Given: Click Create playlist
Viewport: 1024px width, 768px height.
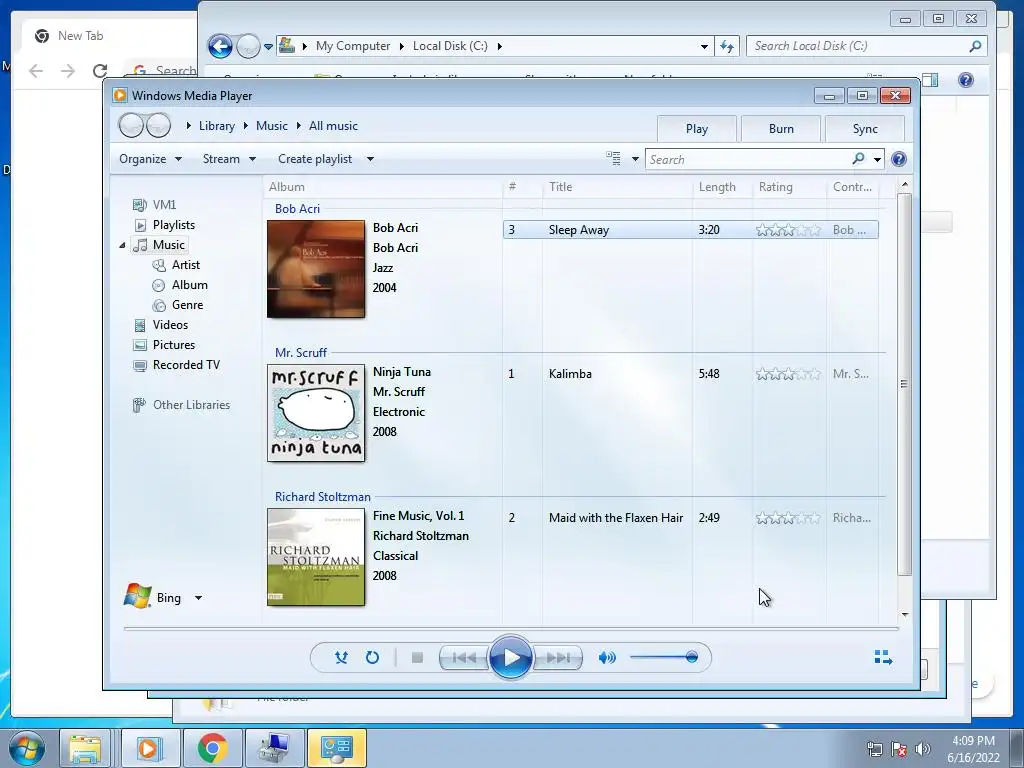Looking at the screenshot, I should (315, 159).
